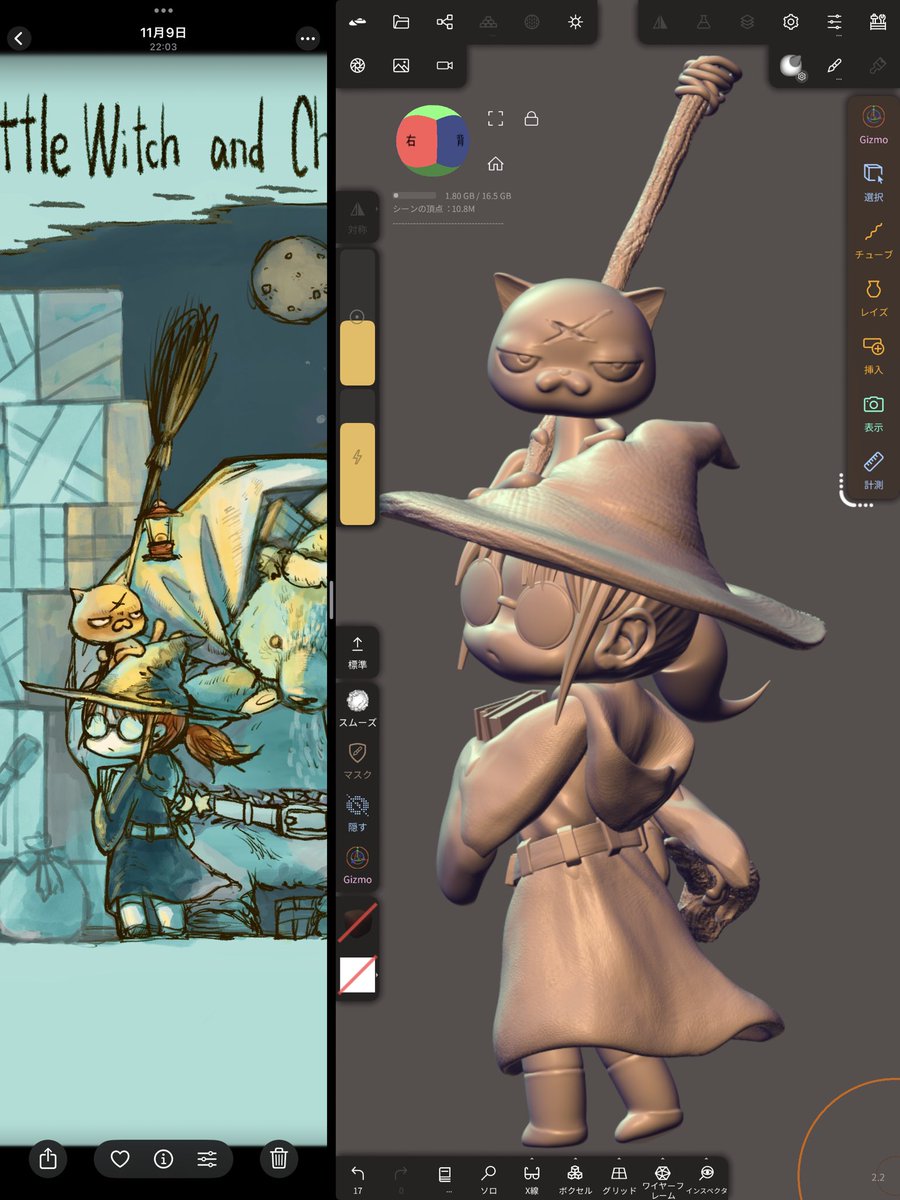Image resolution: width=900 pixels, height=1200 pixels.
Task: Undo the last action
Action: click(358, 1178)
